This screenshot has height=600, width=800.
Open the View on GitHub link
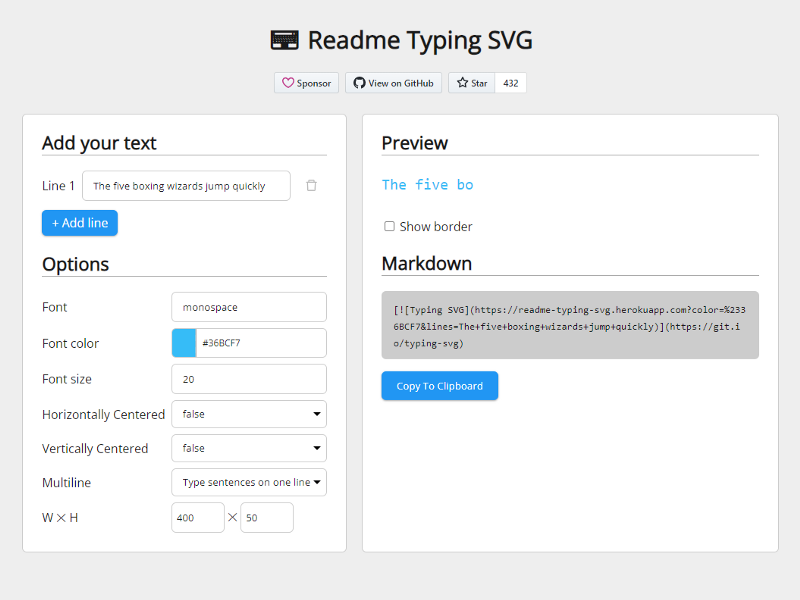[393, 83]
